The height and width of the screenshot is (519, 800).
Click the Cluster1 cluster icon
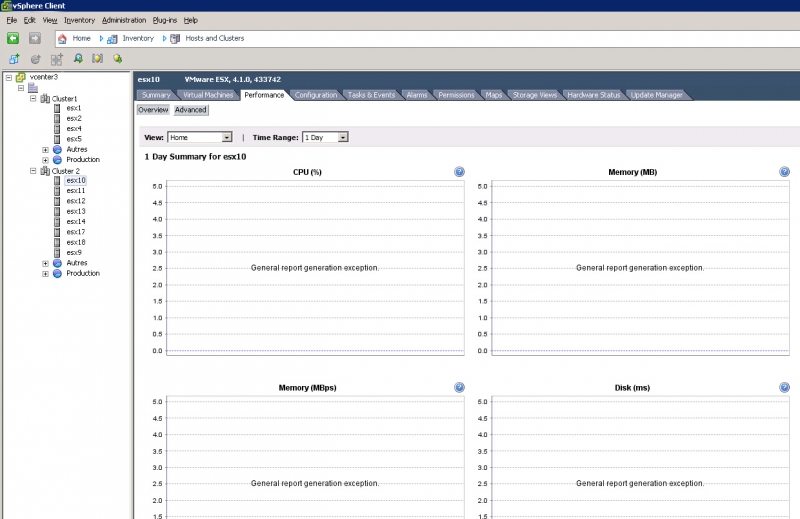click(x=45, y=98)
